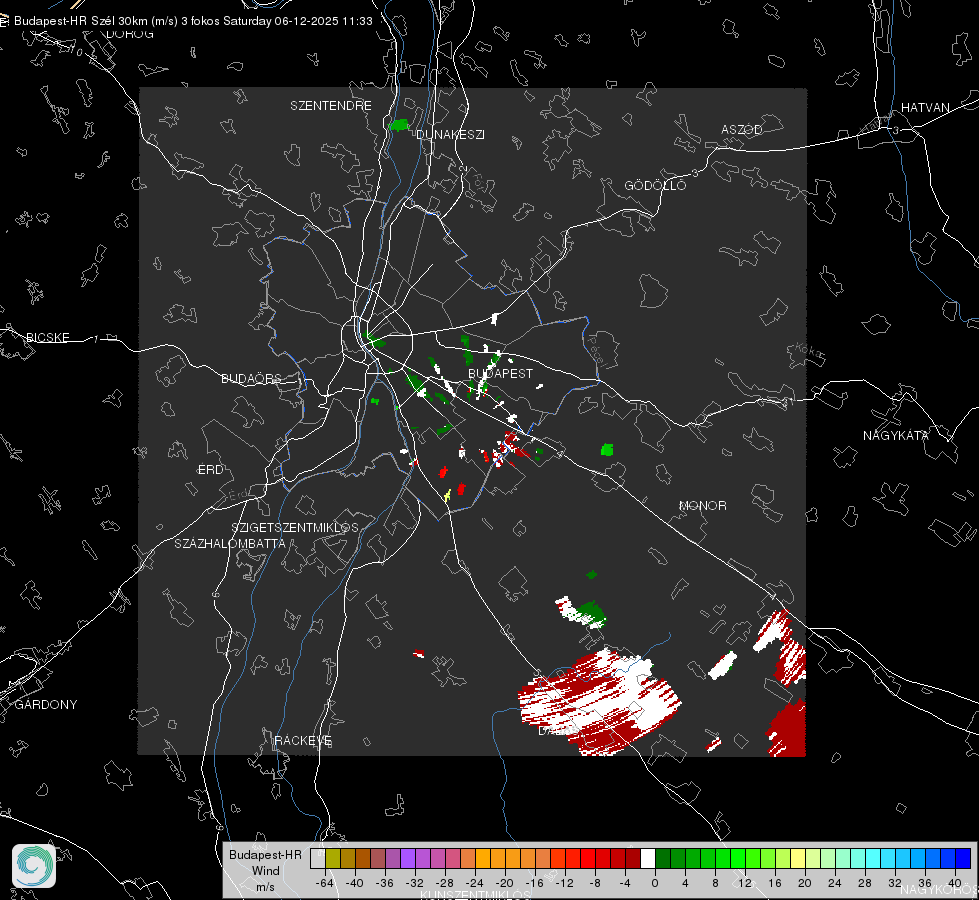Click the NAGYKÁTA town label

tap(896, 435)
